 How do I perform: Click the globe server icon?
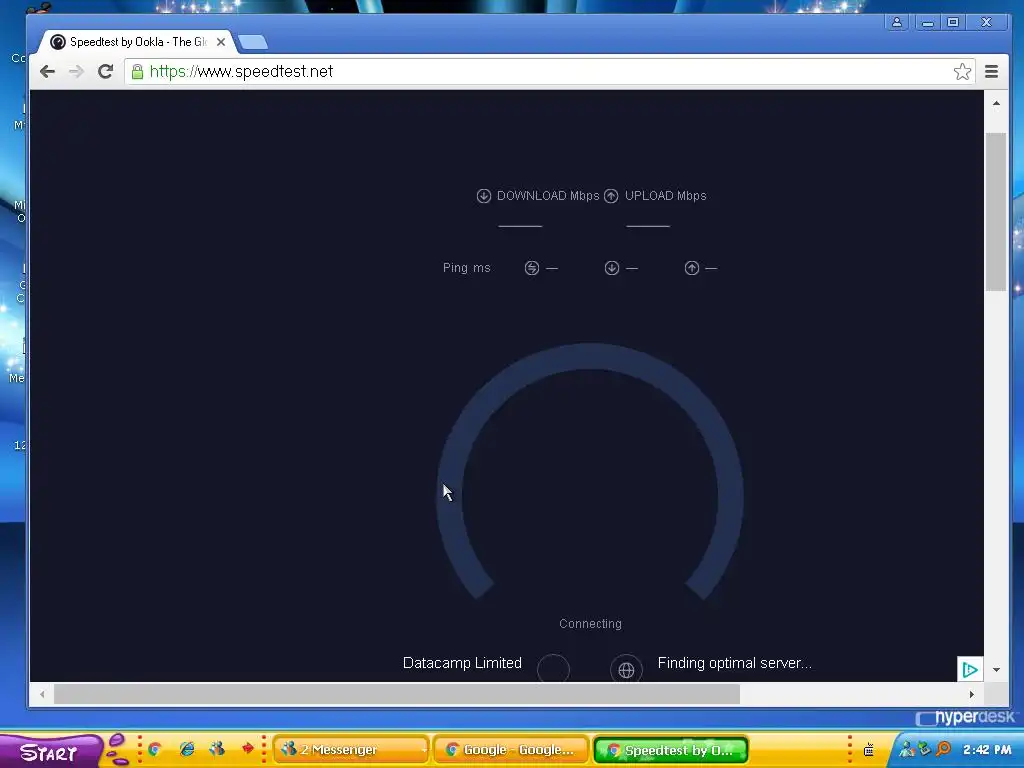tap(626, 669)
